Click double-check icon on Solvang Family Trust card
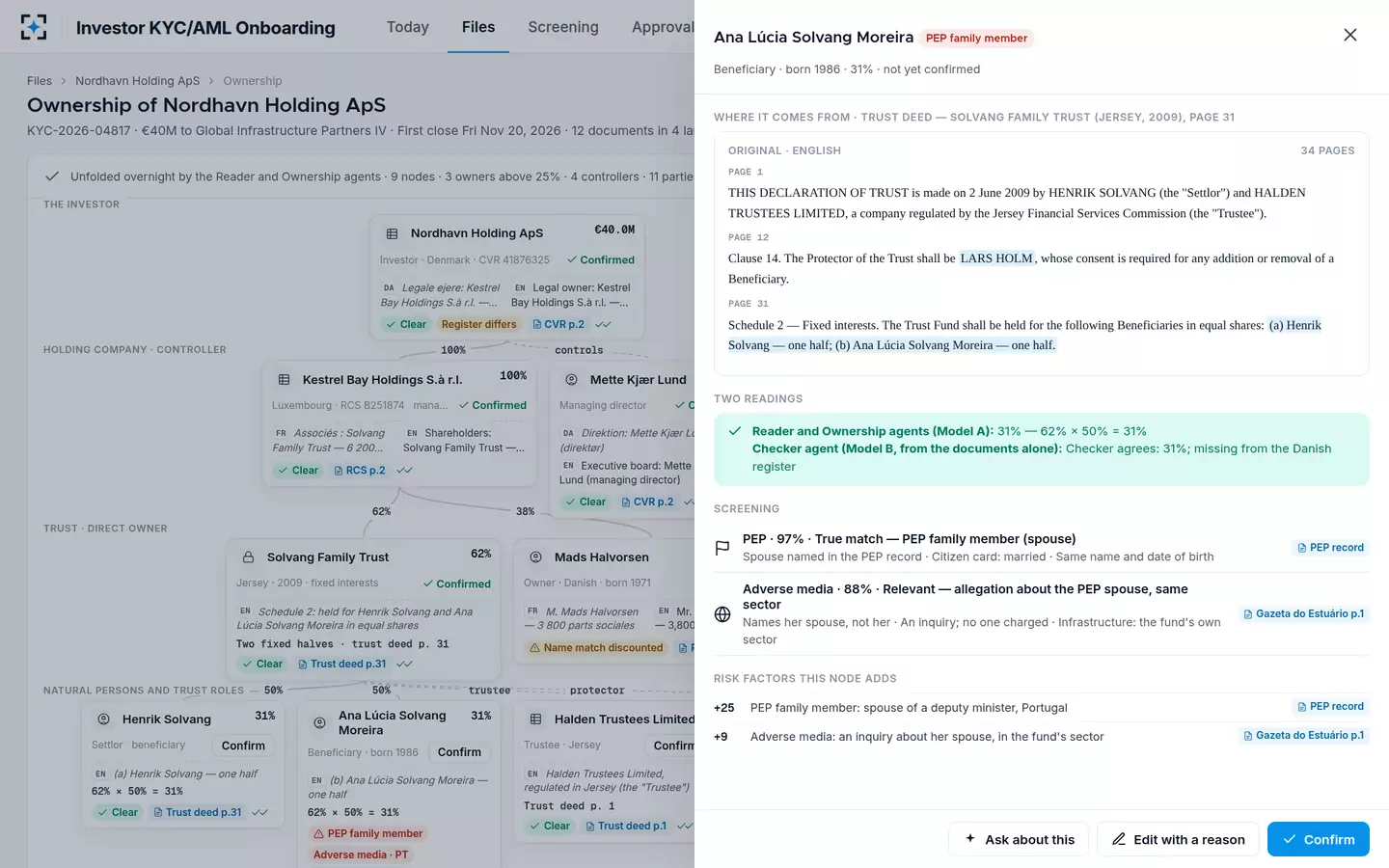The width and height of the screenshot is (1389, 868). click(404, 665)
